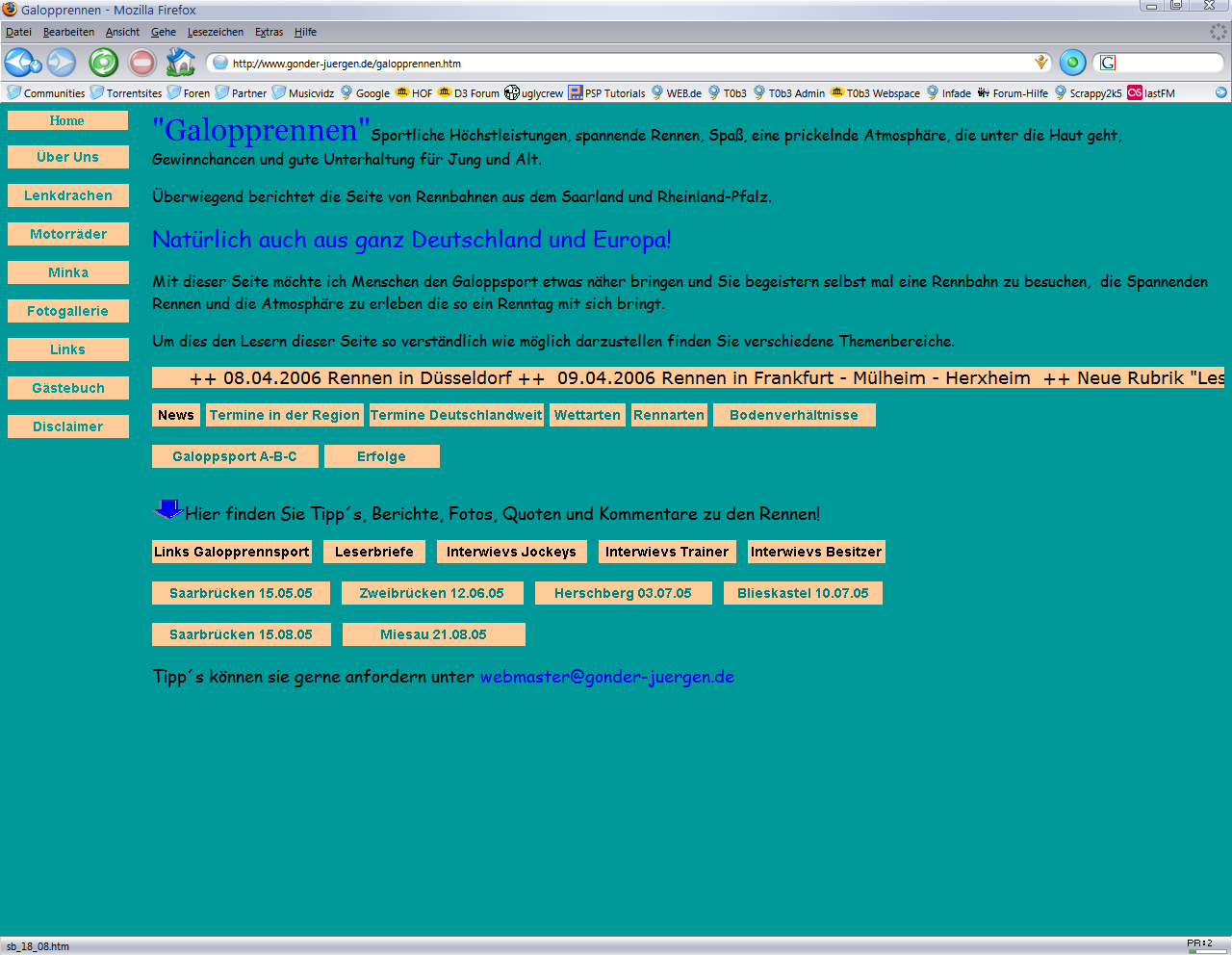The height and width of the screenshot is (955, 1232).
Task: Open the lastFM bookmark
Action: (x=1151, y=93)
